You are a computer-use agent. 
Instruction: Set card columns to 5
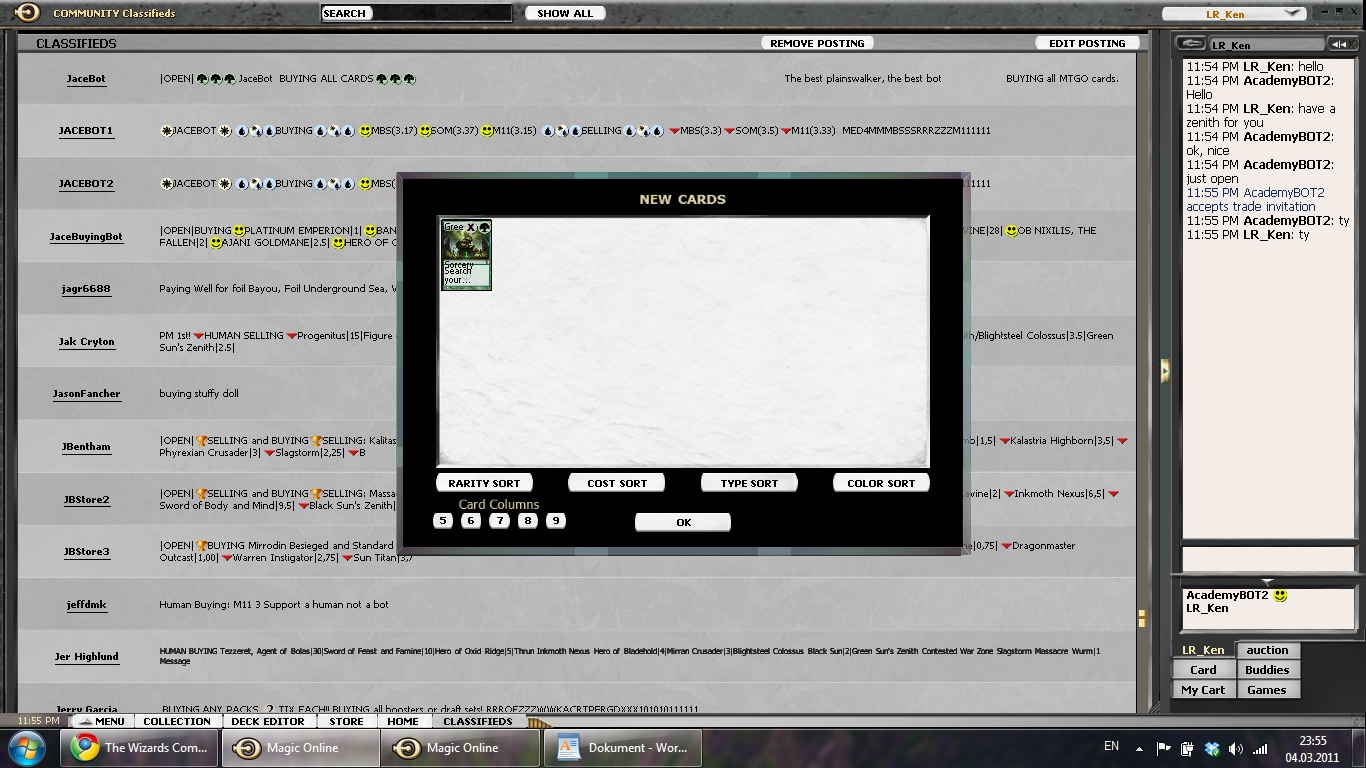443,521
